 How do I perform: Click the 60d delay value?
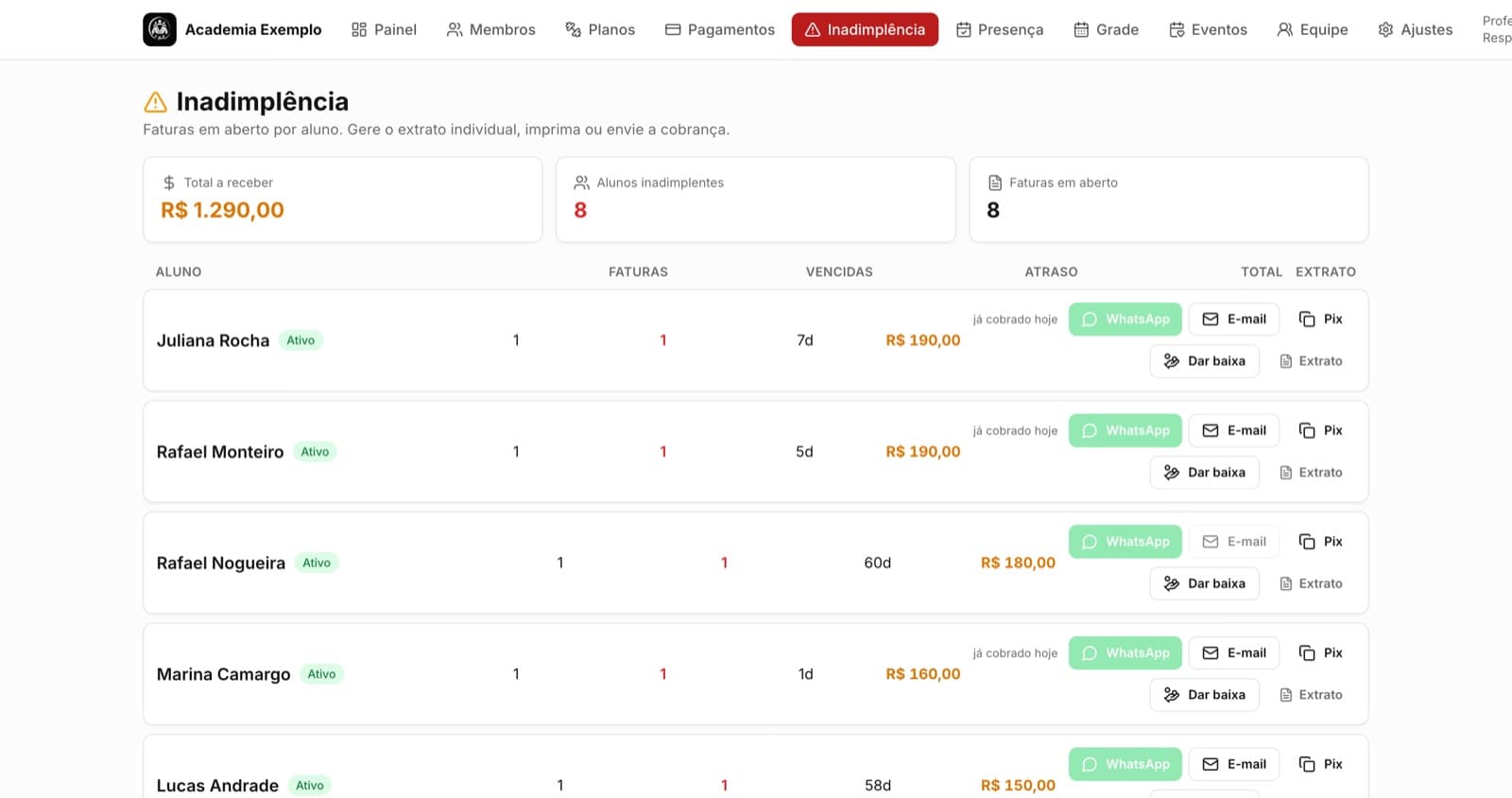tap(878, 563)
